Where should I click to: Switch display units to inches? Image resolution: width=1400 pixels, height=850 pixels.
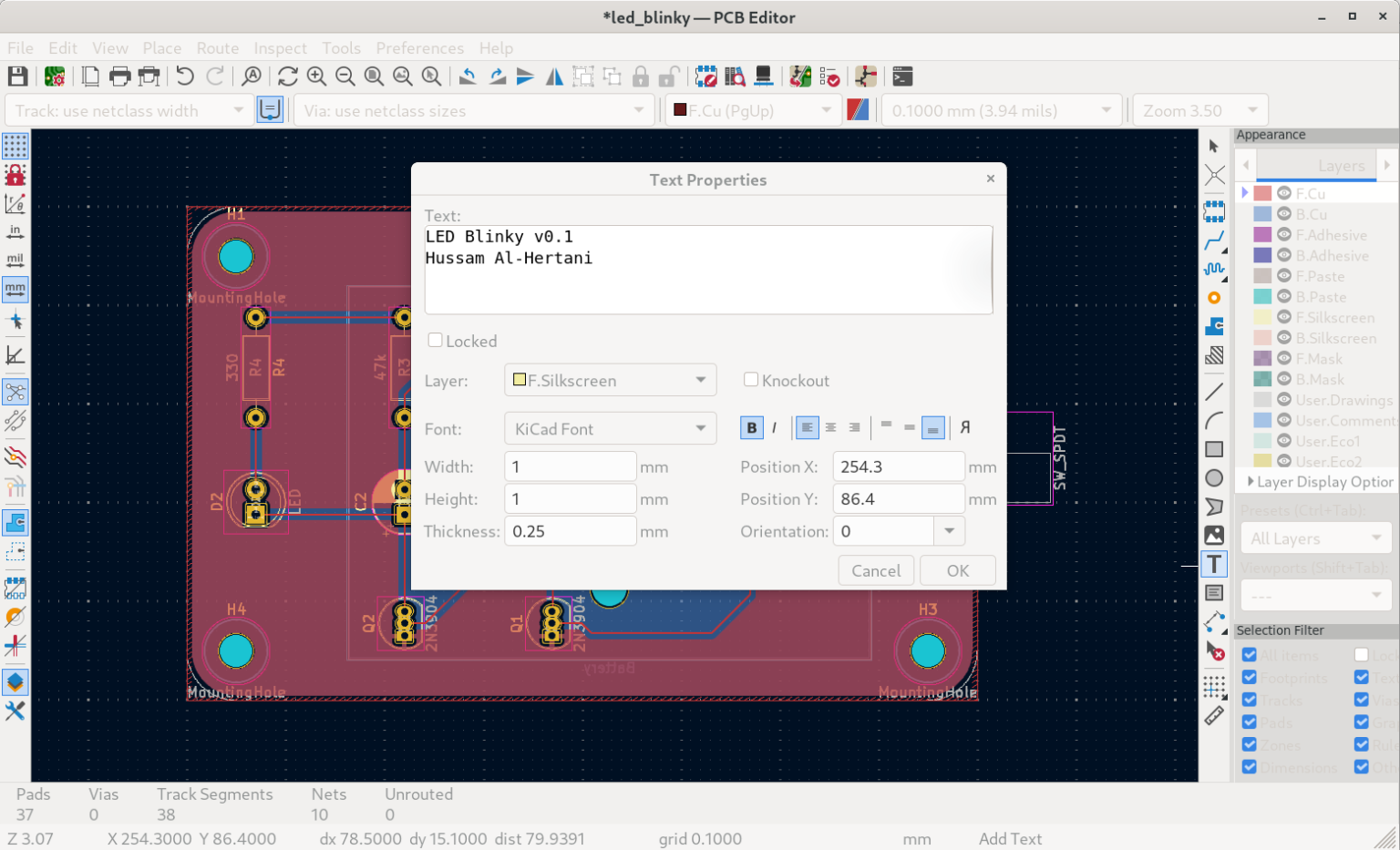click(15, 231)
